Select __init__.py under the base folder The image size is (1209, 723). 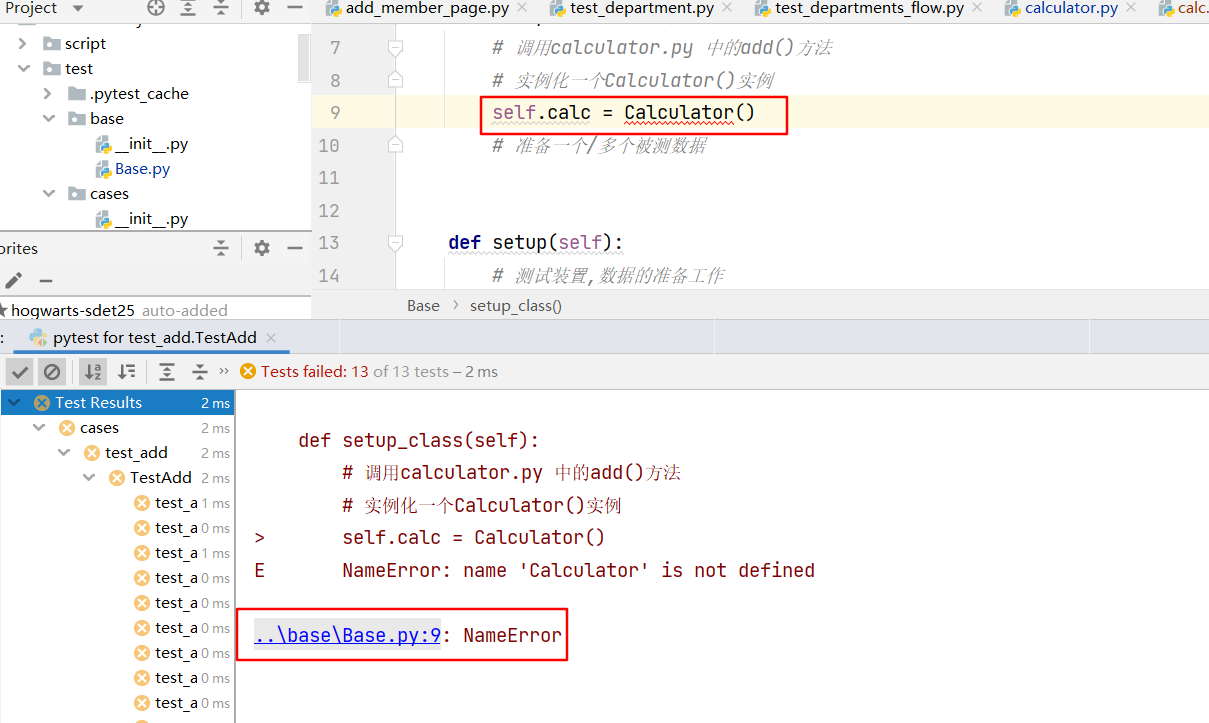click(151, 144)
